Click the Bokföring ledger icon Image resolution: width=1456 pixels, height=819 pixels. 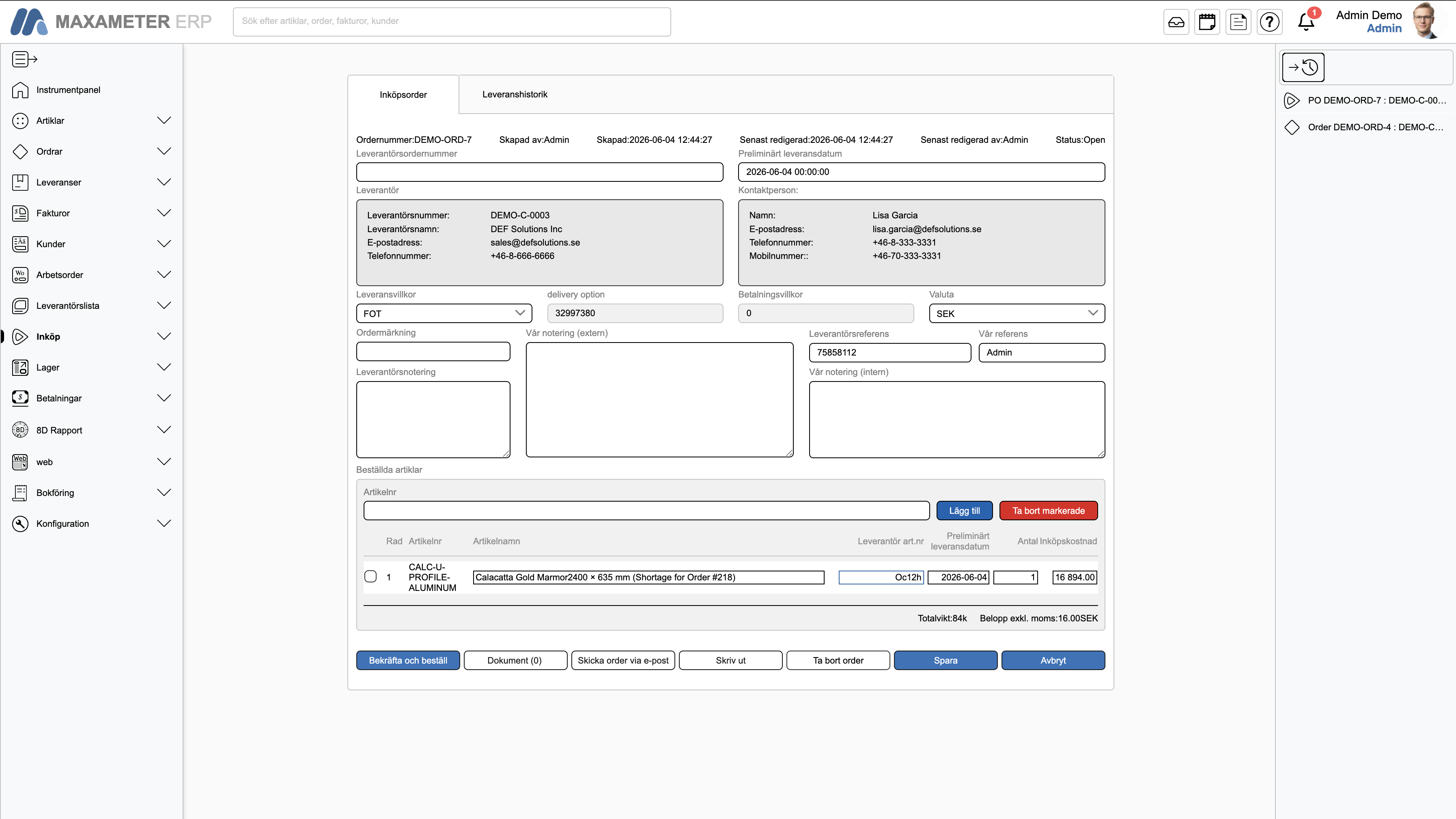click(20, 493)
